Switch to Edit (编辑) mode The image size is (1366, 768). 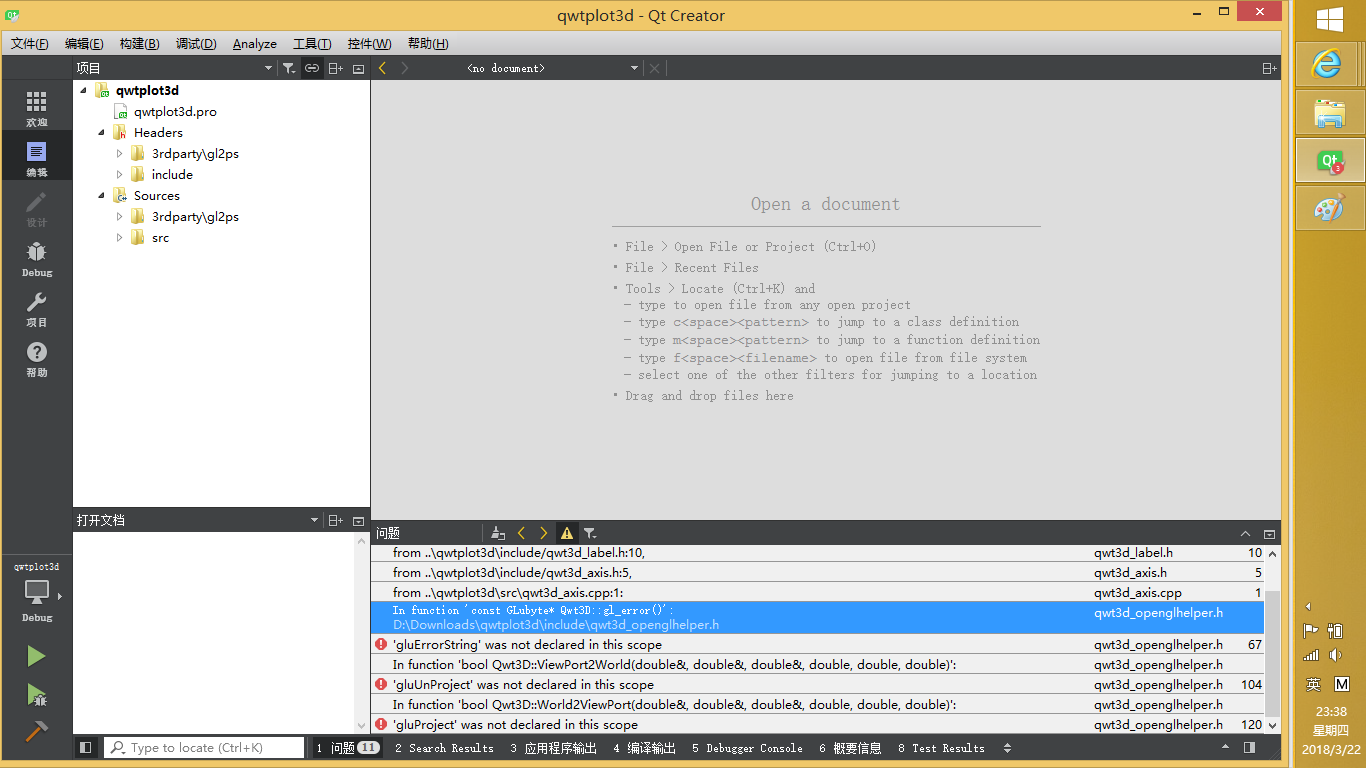tap(36, 158)
